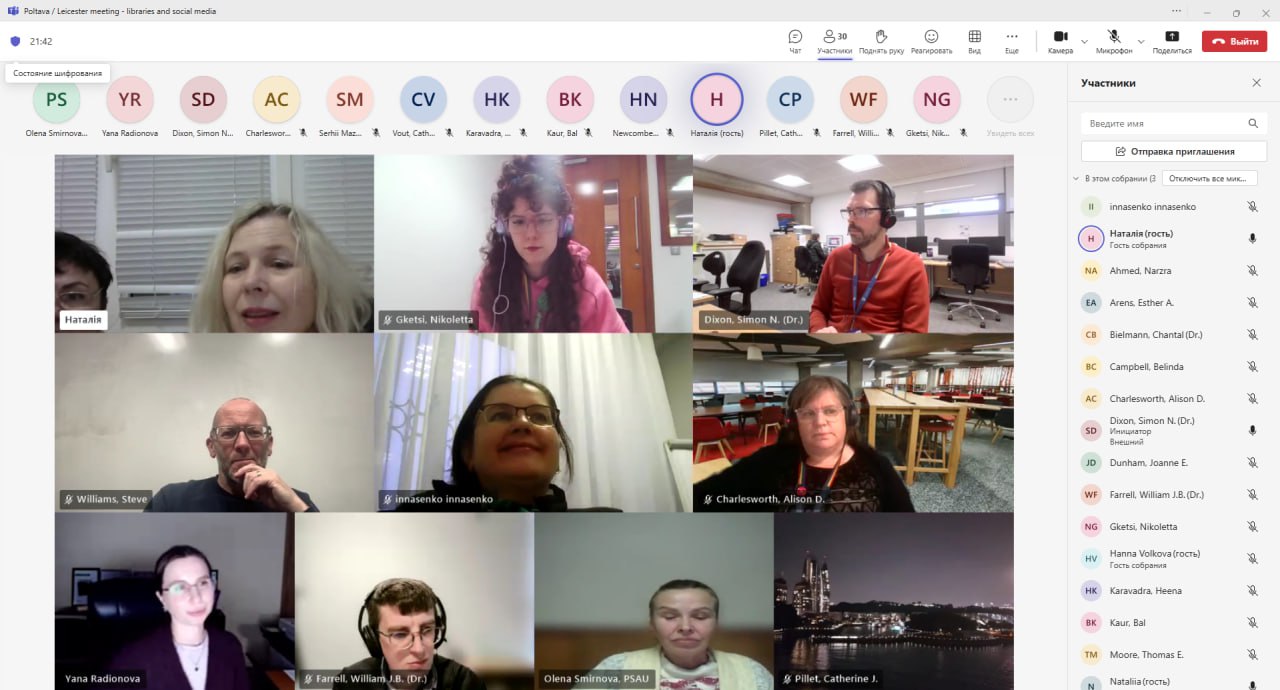Screen dimensions: 1280x690
Task: Open the Чат (chat) panel
Action: point(795,40)
